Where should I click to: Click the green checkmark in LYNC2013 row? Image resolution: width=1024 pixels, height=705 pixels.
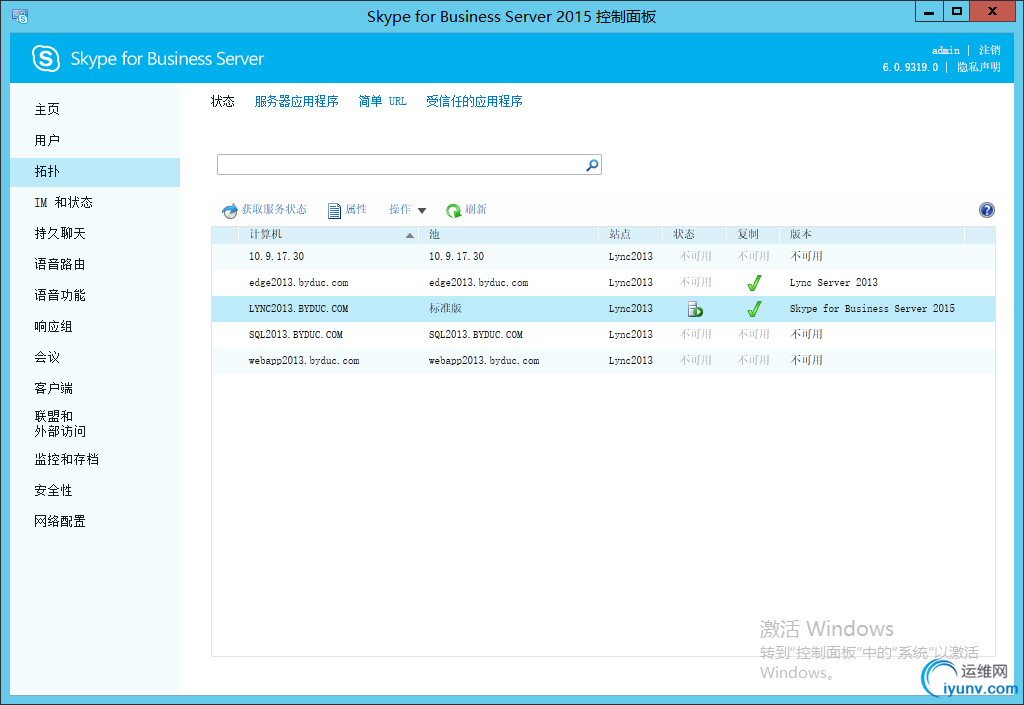tap(754, 309)
